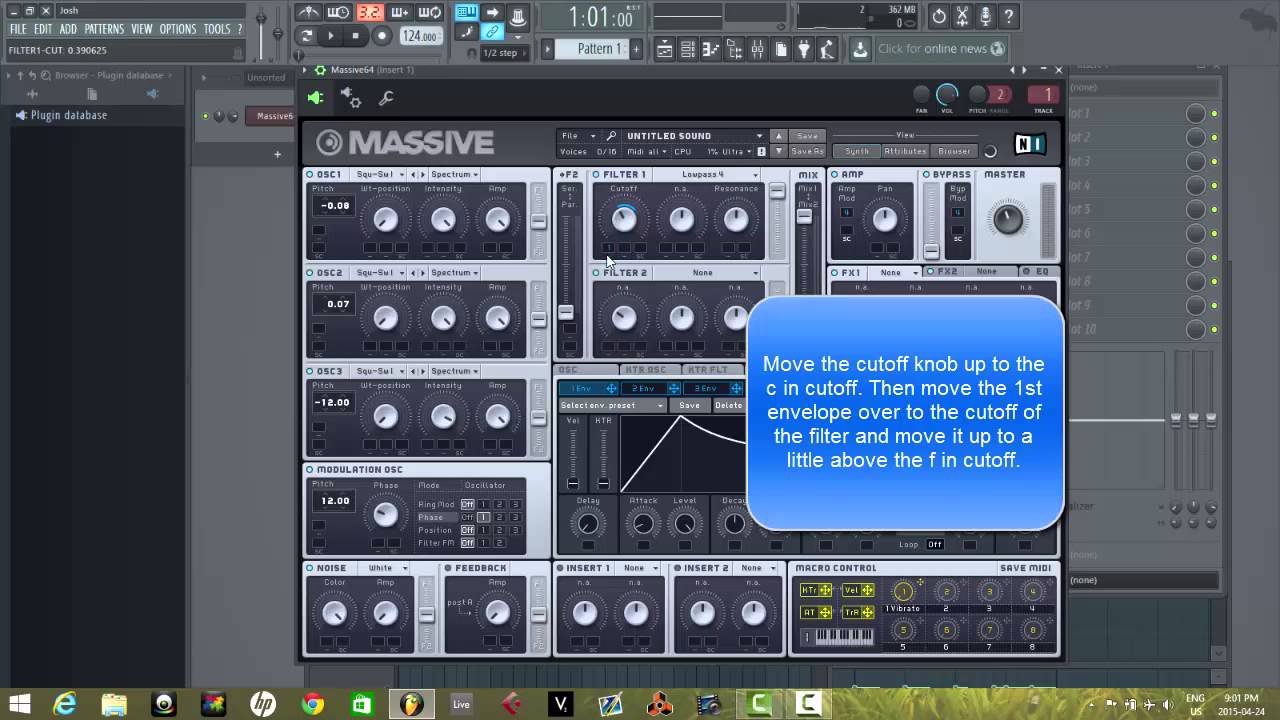Click the transport stop button
Viewport: 1280px width, 720px height.
[355, 35]
